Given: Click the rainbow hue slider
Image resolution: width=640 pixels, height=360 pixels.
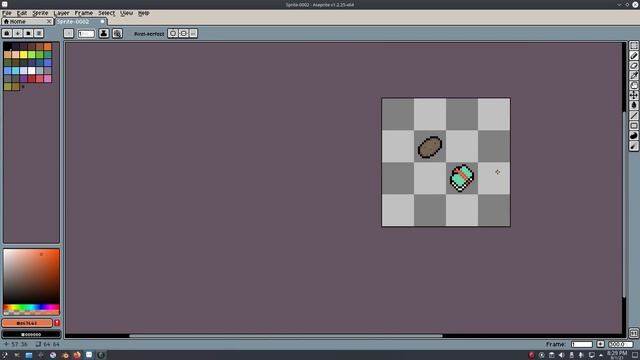Looking at the screenshot, I should 31,307.
